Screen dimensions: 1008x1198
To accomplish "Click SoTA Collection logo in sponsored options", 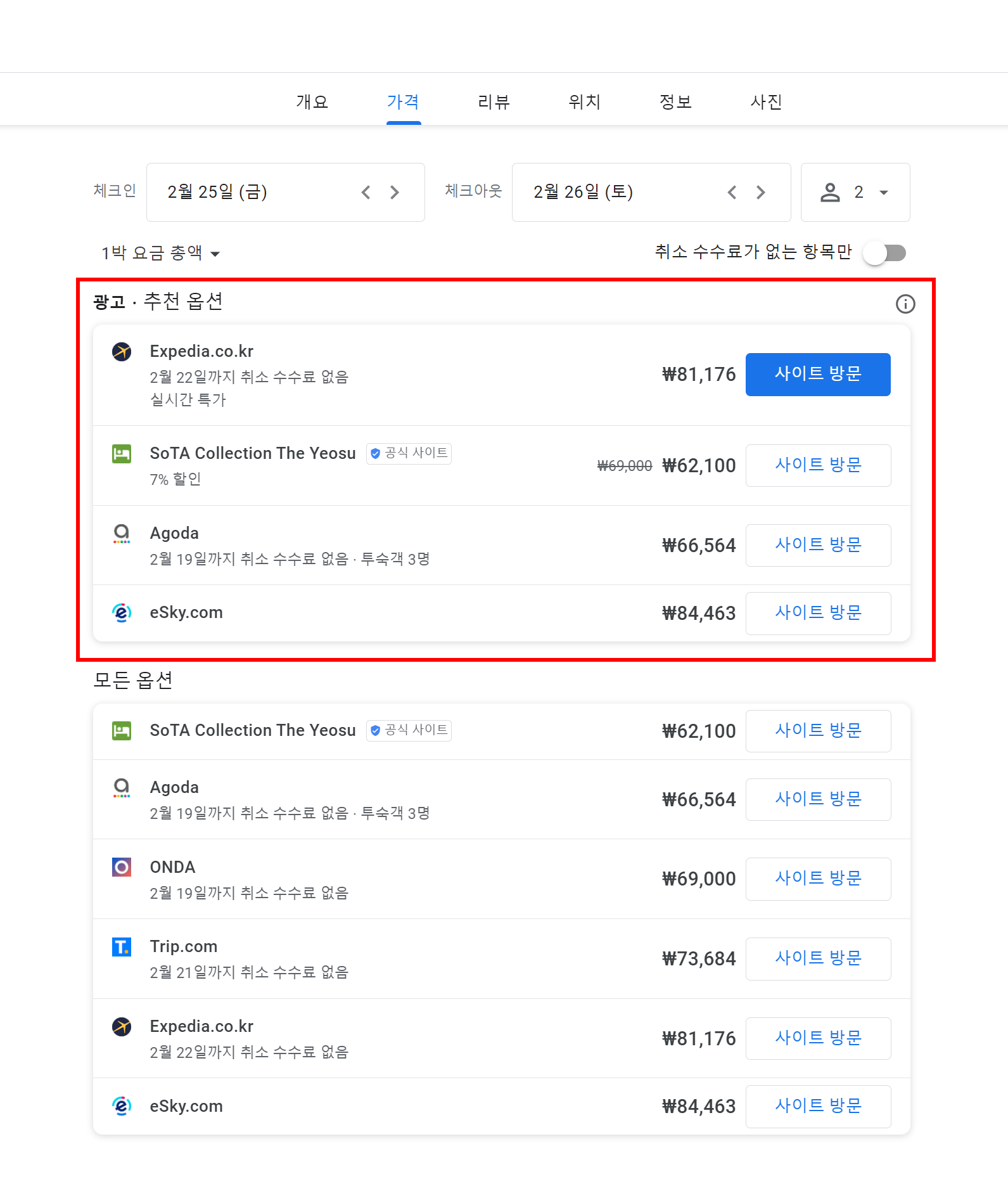I will coord(122,453).
